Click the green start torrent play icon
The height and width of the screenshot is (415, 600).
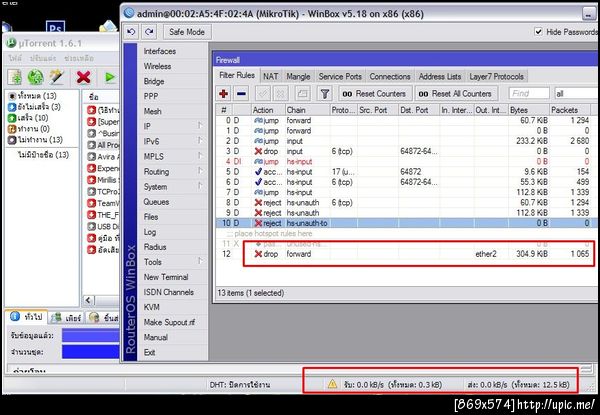coord(109,77)
